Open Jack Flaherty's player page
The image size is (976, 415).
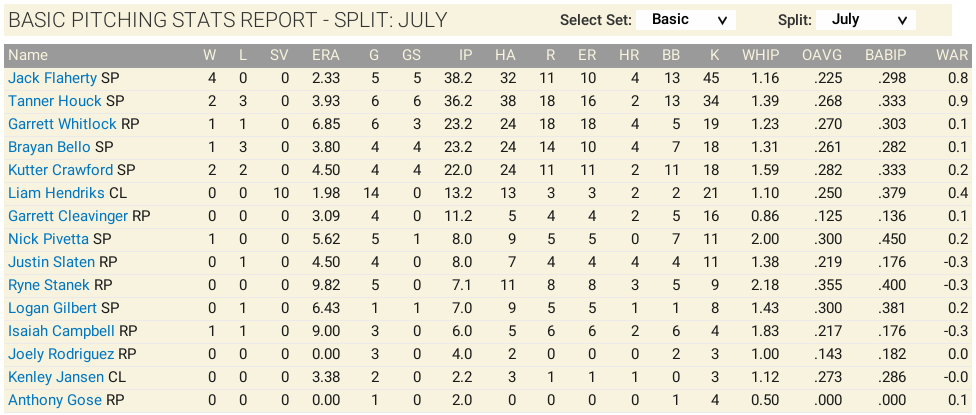(x=53, y=78)
